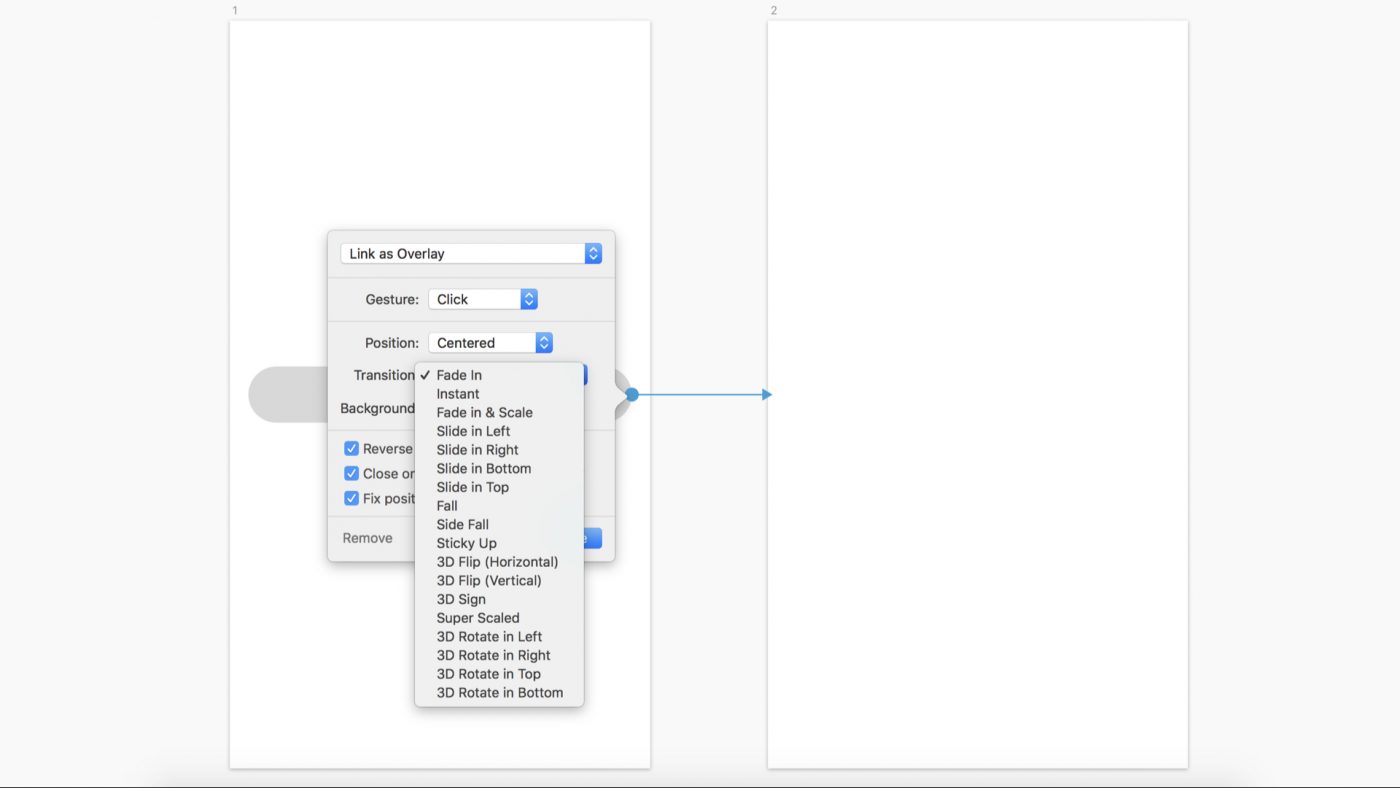This screenshot has height=788, width=1400.
Task: Click the link arrowhead on artboard 2
Action: (x=767, y=395)
